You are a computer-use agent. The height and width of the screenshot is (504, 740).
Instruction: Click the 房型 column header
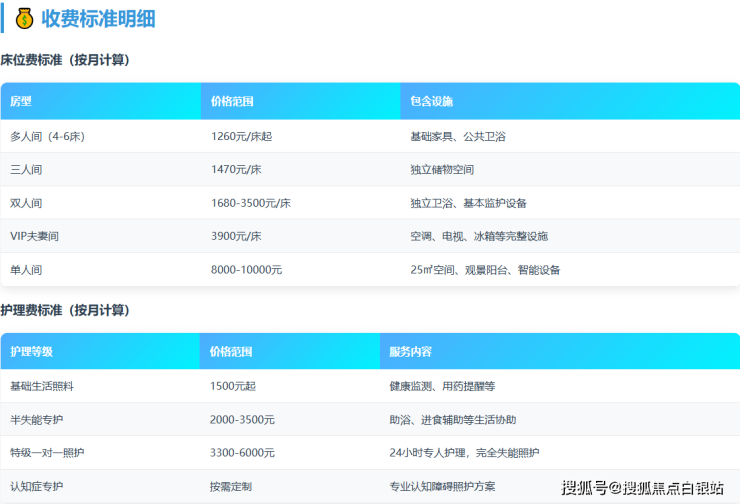click(21, 102)
